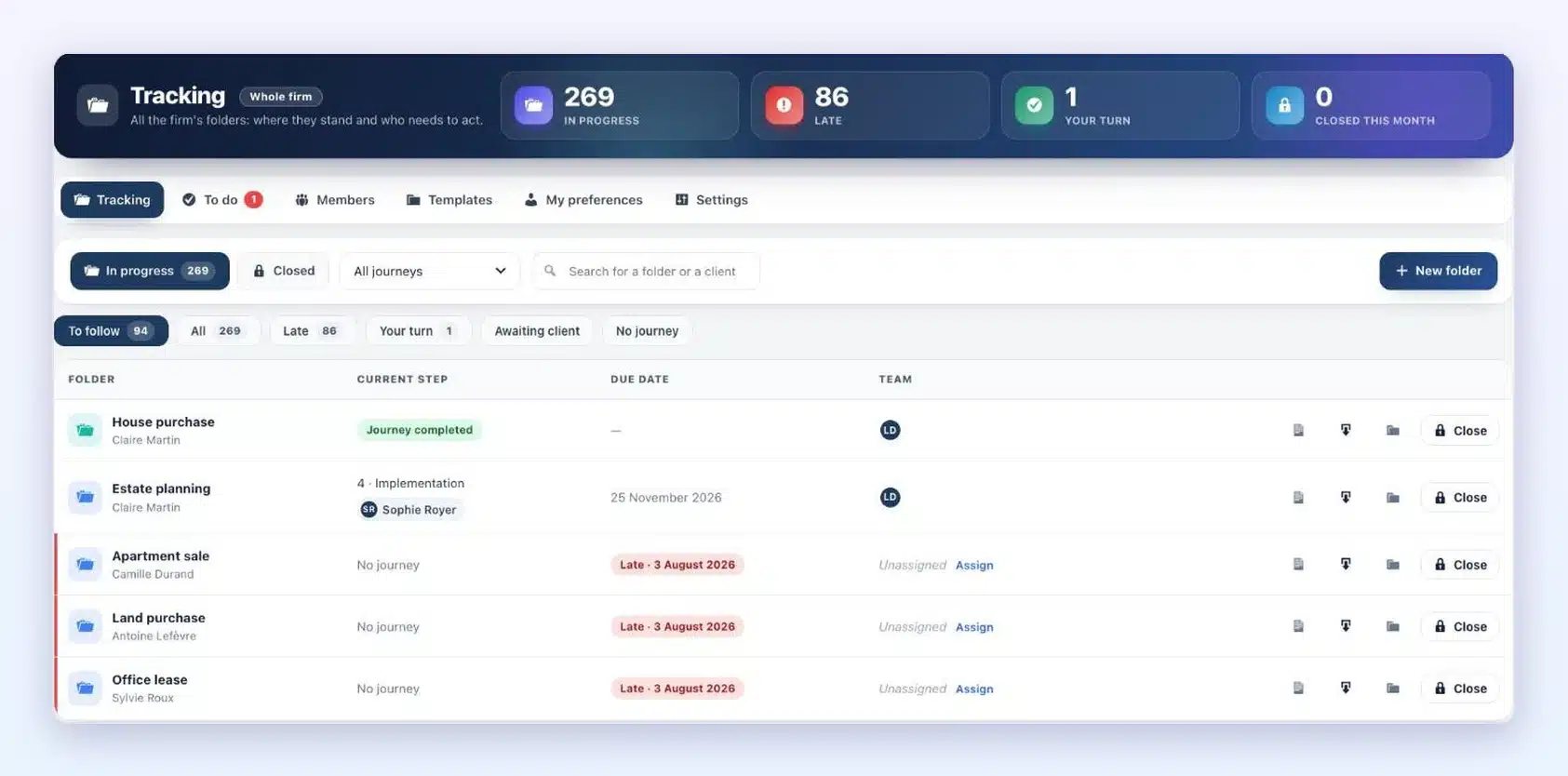The height and width of the screenshot is (776, 1568).
Task: Click the Late stat card icon
Action: pos(784,105)
